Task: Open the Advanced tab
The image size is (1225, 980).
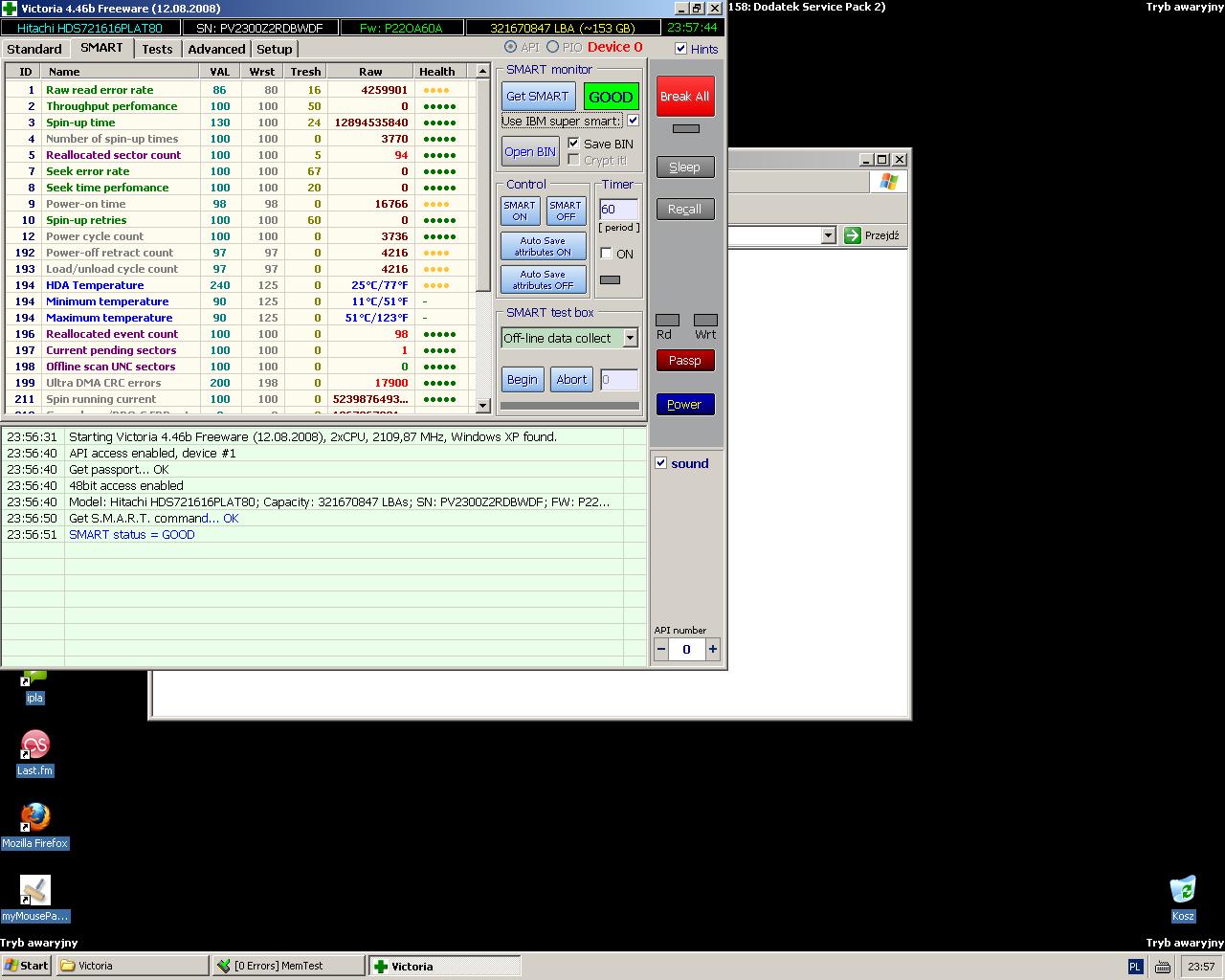Action: click(216, 49)
